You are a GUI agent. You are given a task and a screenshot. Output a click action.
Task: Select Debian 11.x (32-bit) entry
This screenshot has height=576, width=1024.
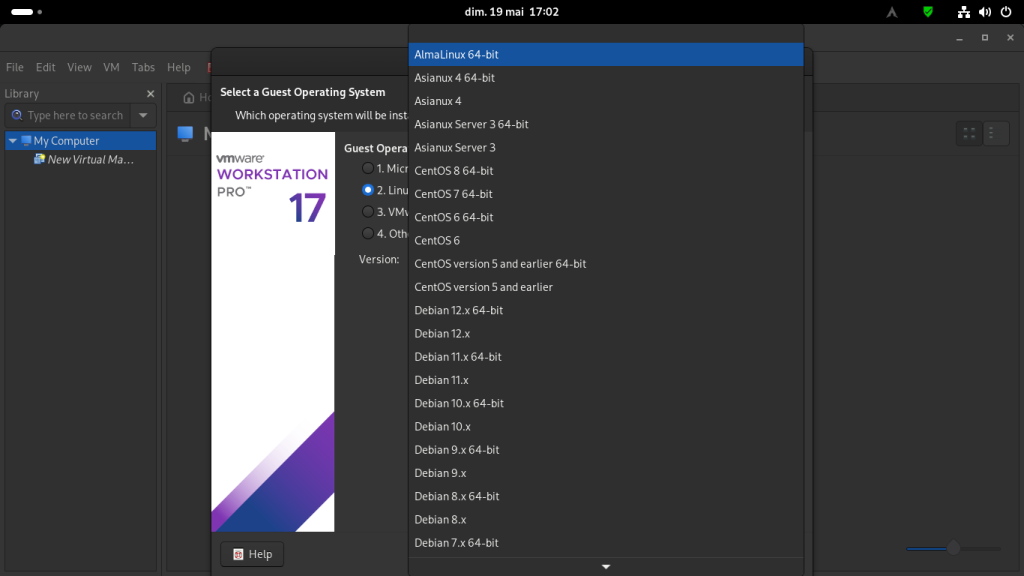click(x=605, y=380)
